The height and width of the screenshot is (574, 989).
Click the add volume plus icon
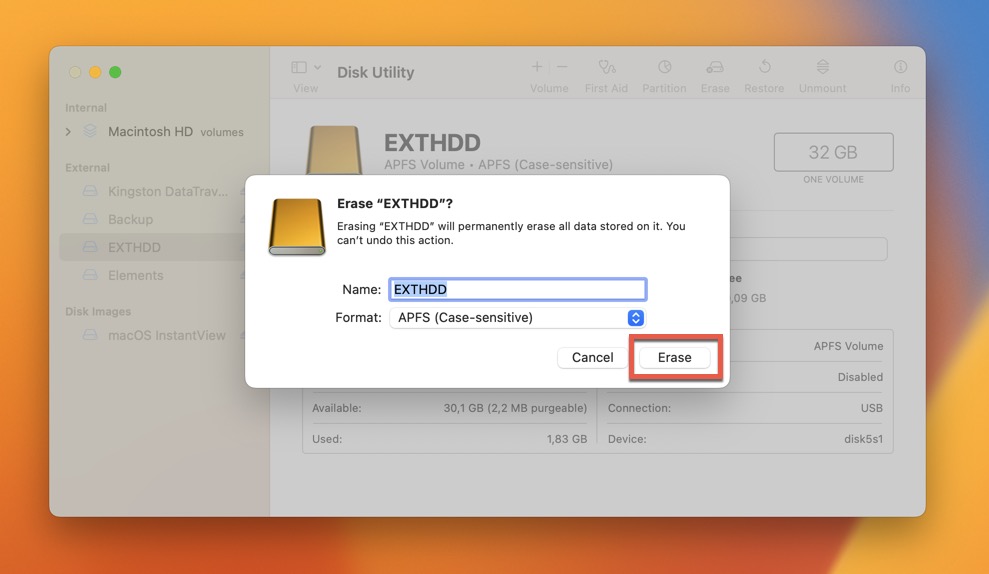tap(537, 67)
